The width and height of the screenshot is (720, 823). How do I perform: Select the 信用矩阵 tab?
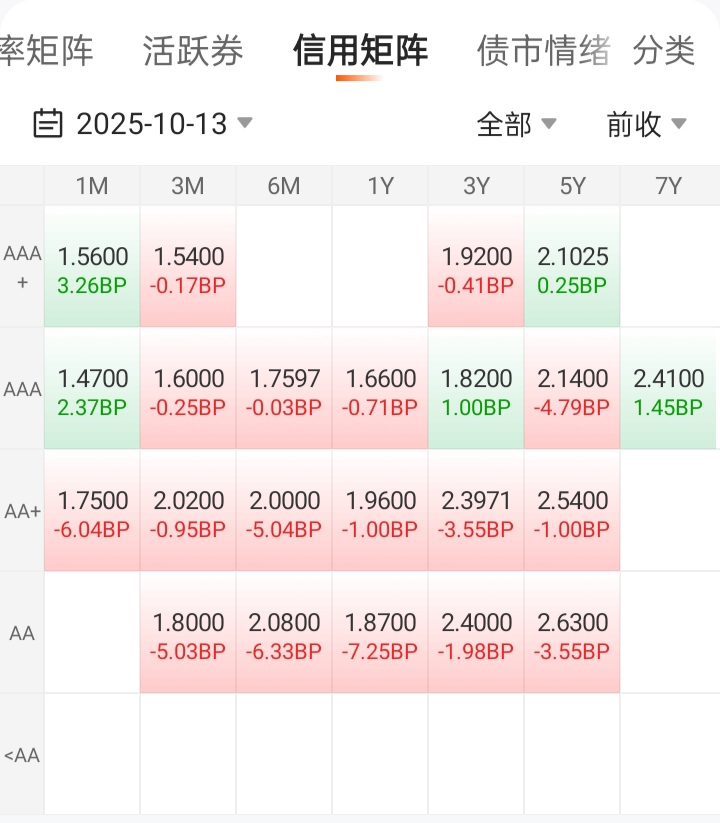pos(360,51)
